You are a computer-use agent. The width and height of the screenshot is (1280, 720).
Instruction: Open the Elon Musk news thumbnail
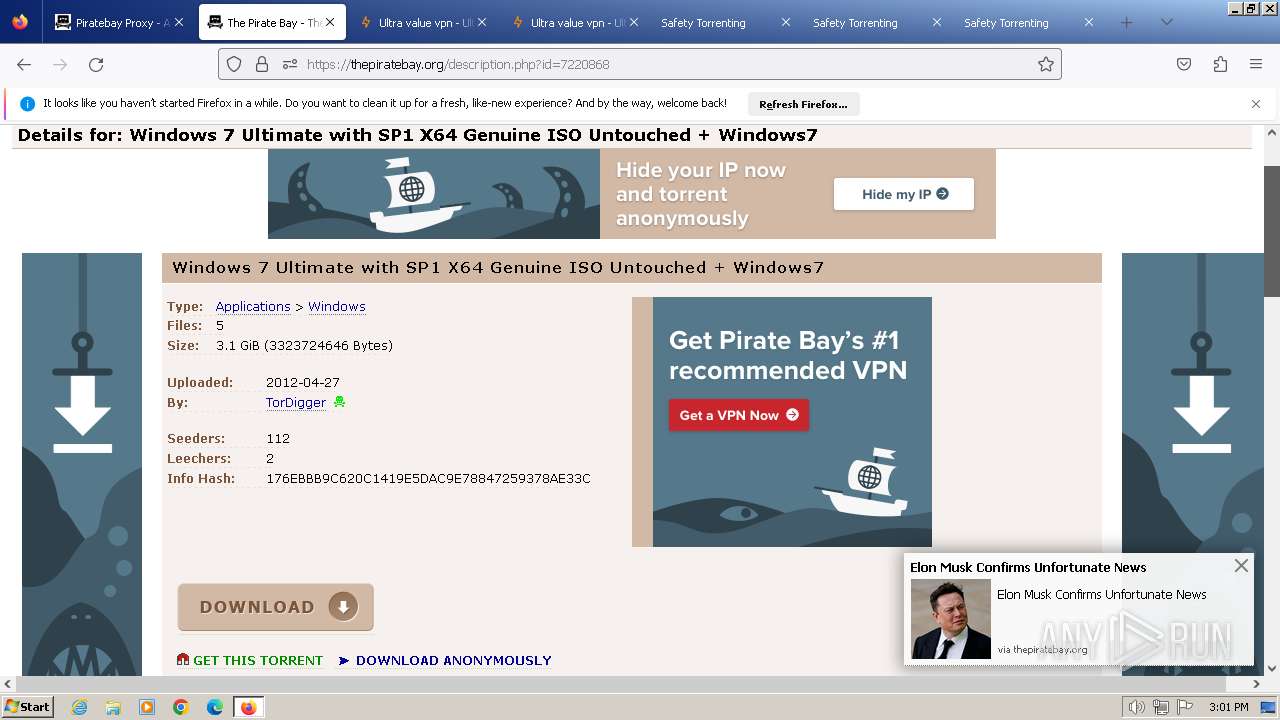tap(950, 619)
